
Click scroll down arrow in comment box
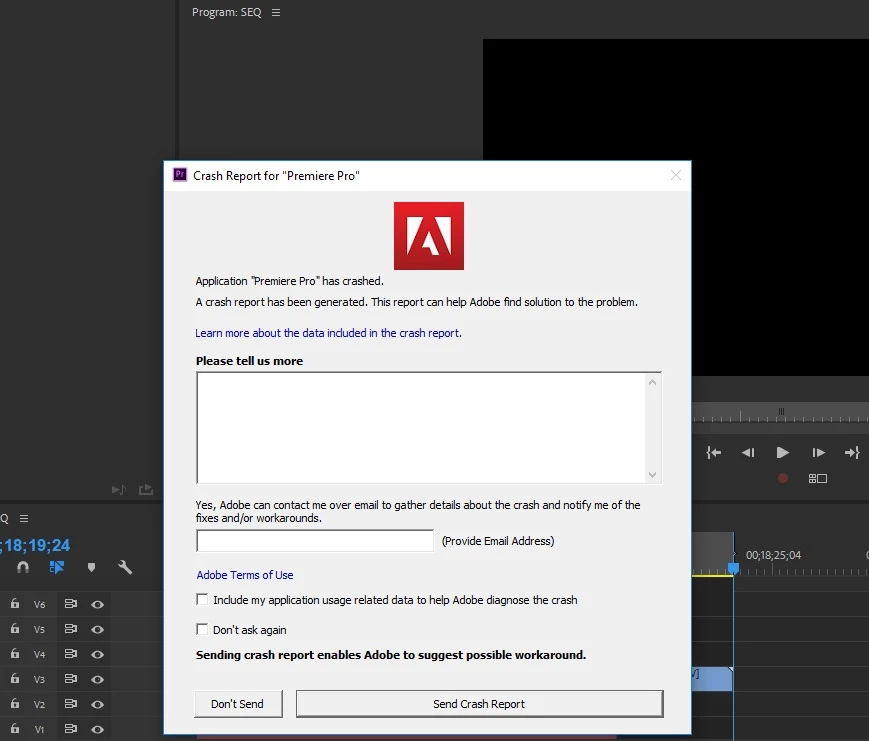[652, 474]
